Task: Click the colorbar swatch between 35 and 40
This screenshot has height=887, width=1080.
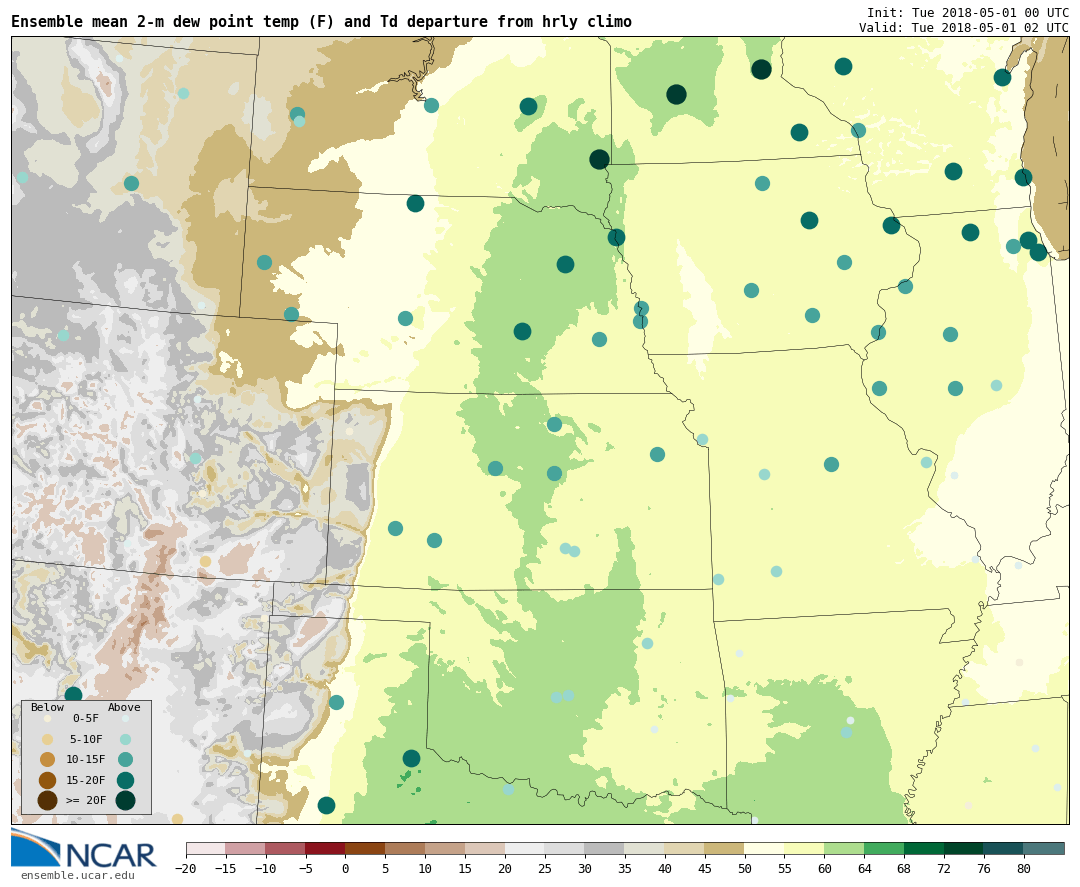Action: click(644, 848)
